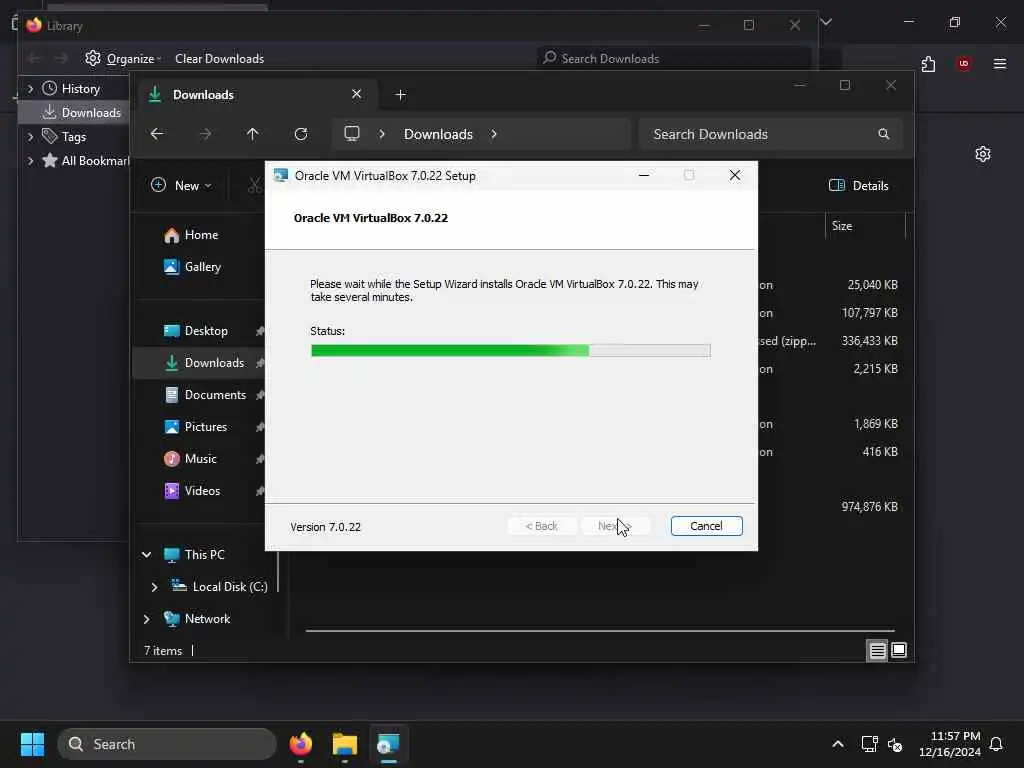Click Search Downloads in Library window
The image size is (1024, 768).
674,58
